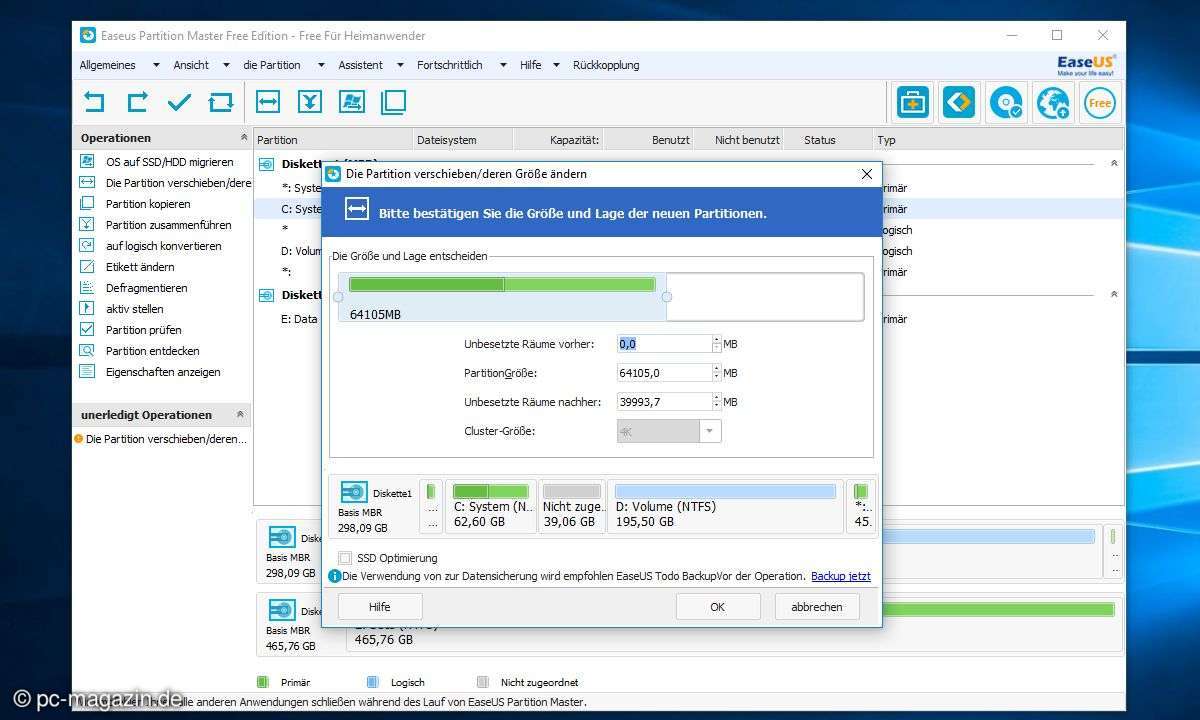
Task: Click the aktiv stellen flag icon
Action: [x=87, y=309]
